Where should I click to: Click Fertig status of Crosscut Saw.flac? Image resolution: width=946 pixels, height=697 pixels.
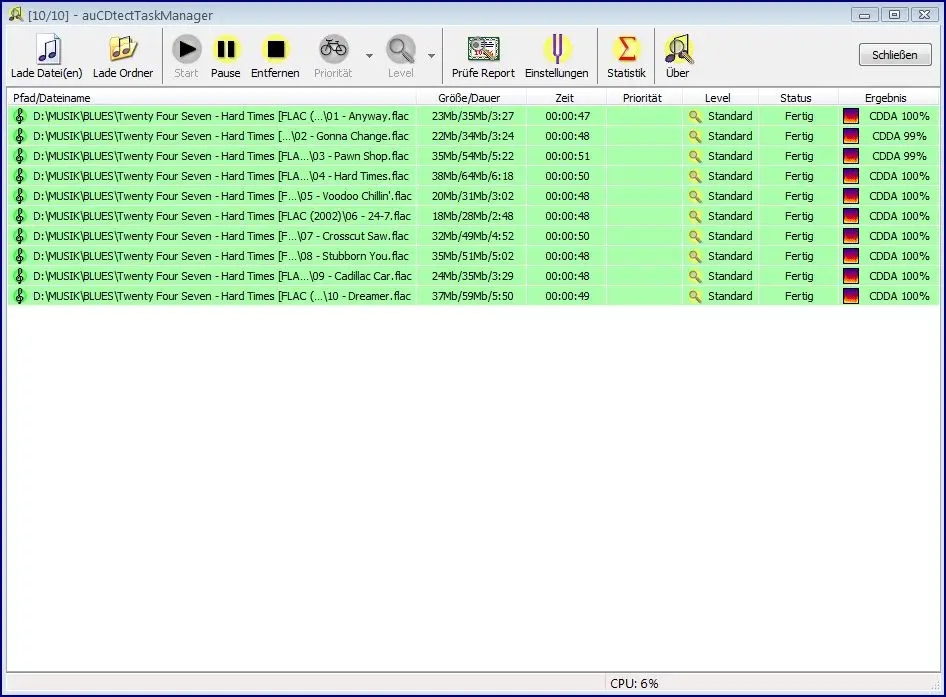[x=799, y=235]
